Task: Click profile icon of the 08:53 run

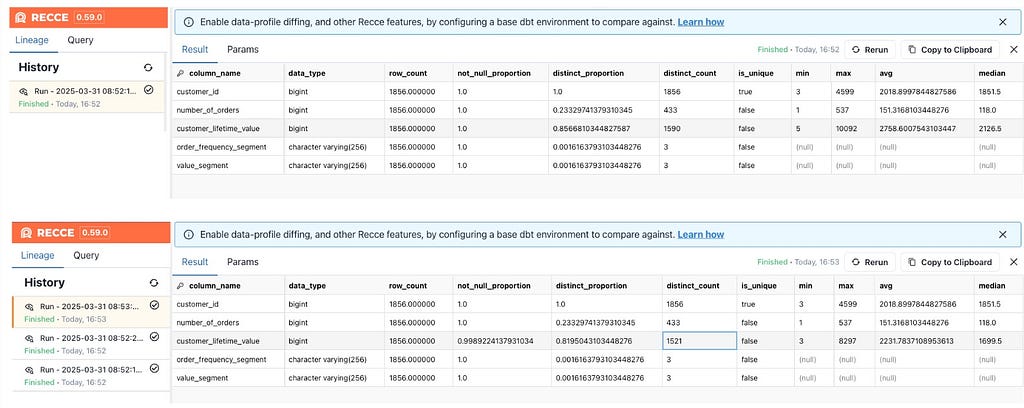Action: click(29, 306)
